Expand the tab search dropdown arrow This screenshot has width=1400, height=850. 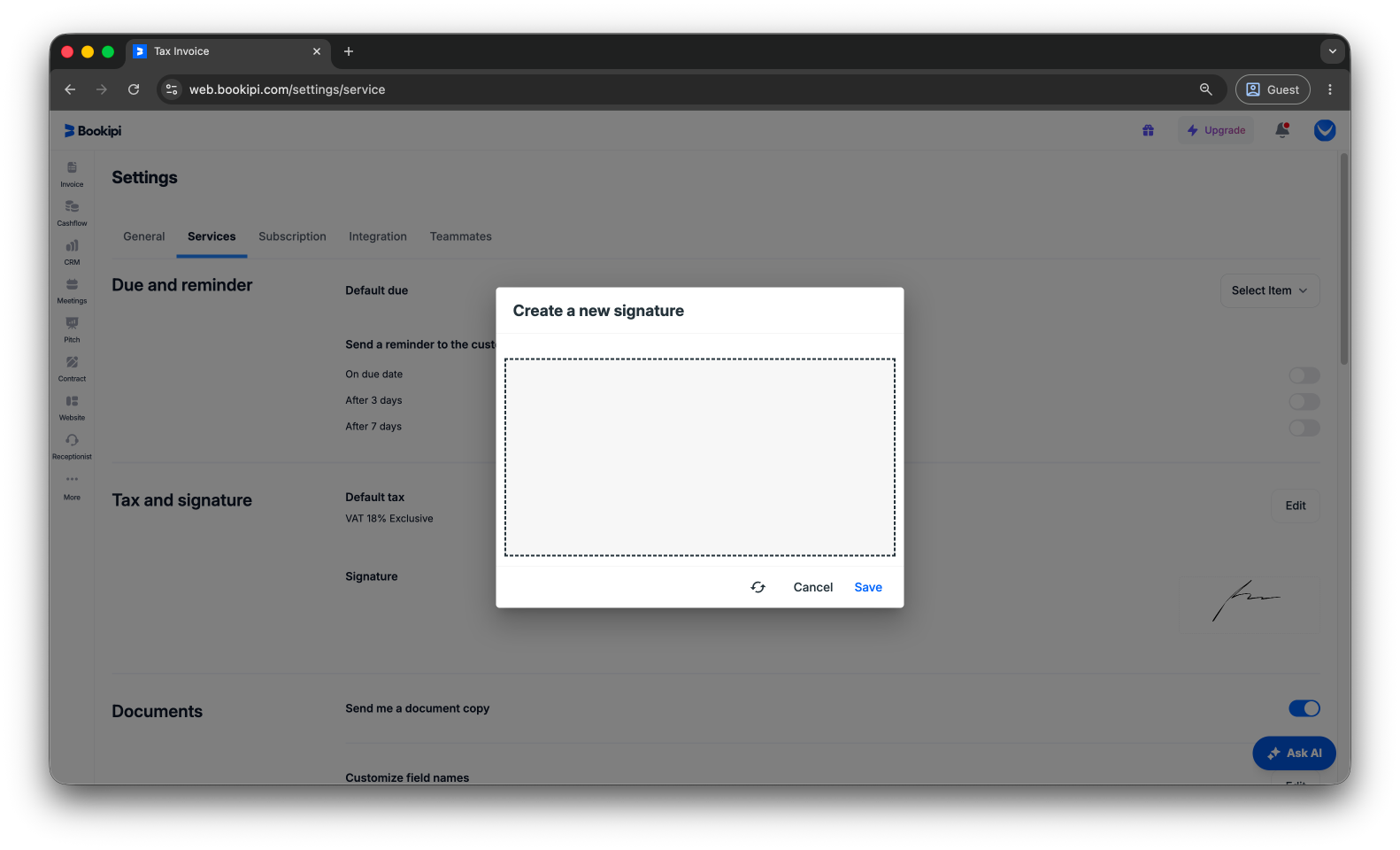pyautogui.click(x=1332, y=51)
